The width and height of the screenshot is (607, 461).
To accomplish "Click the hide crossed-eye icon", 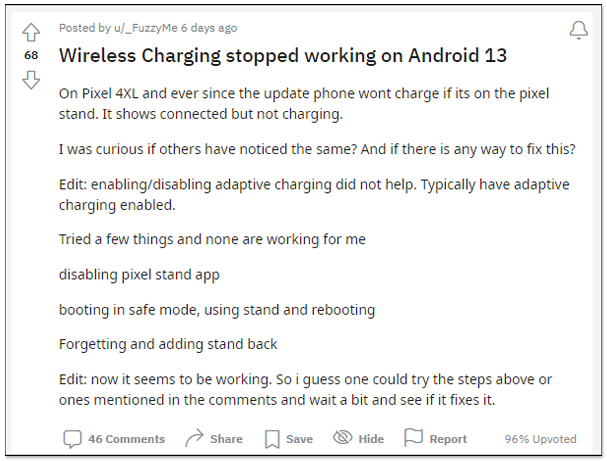I will point(343,438).
